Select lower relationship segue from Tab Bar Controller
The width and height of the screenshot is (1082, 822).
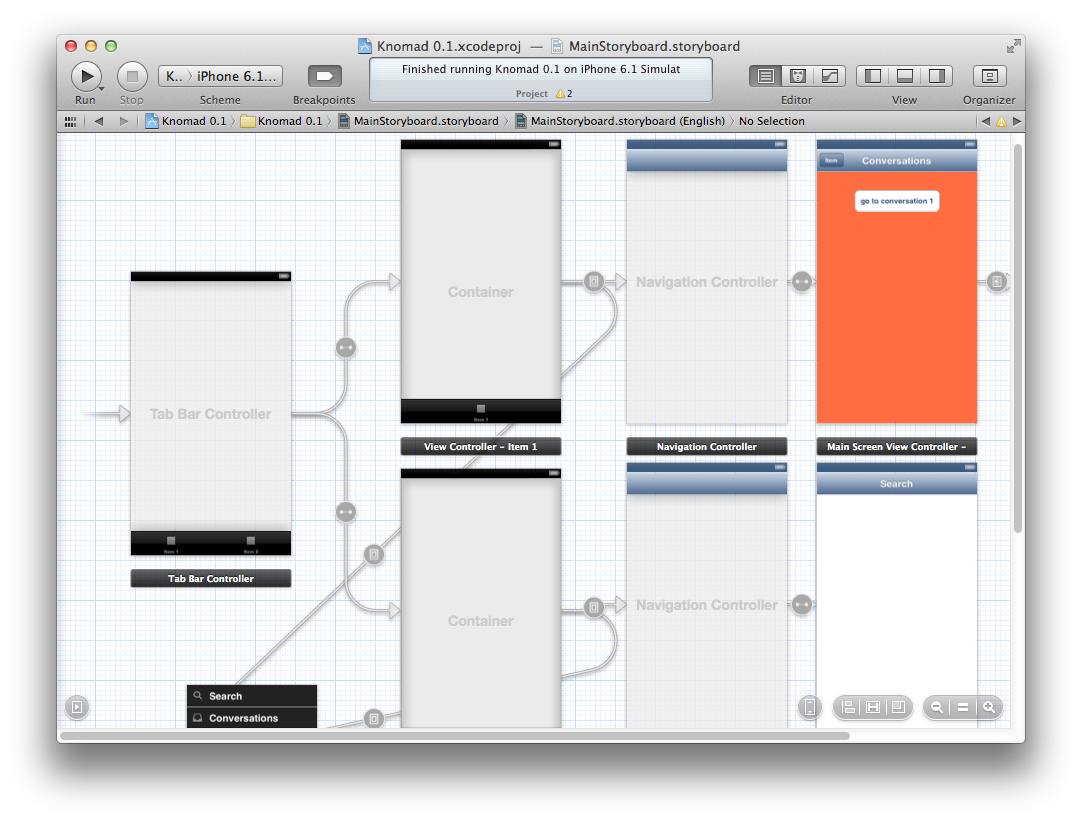click(x=346, y=512)
